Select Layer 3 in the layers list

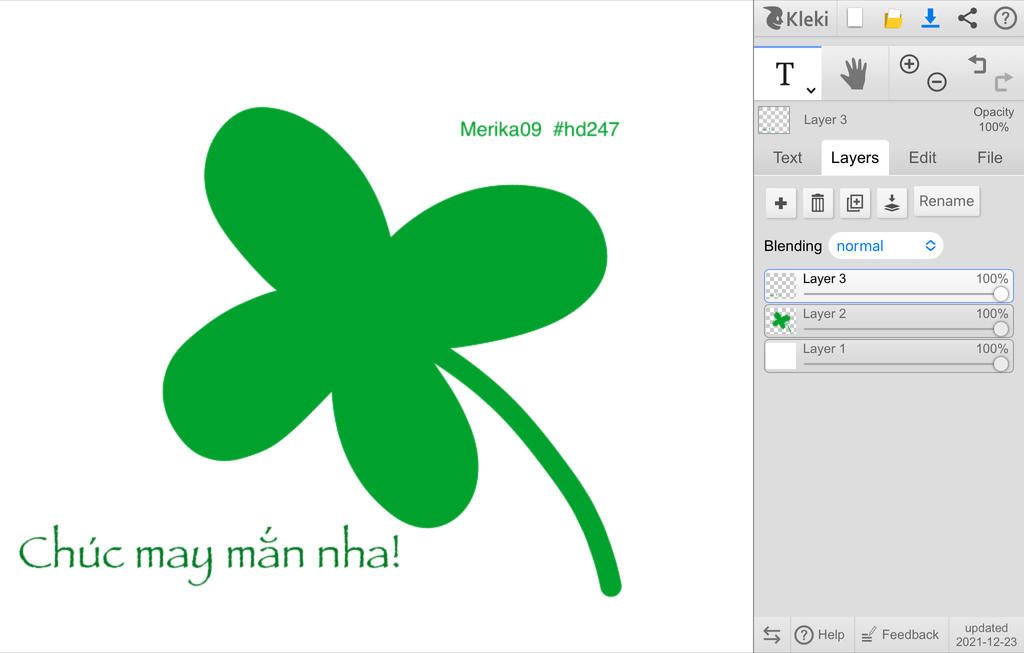[888, 286]
